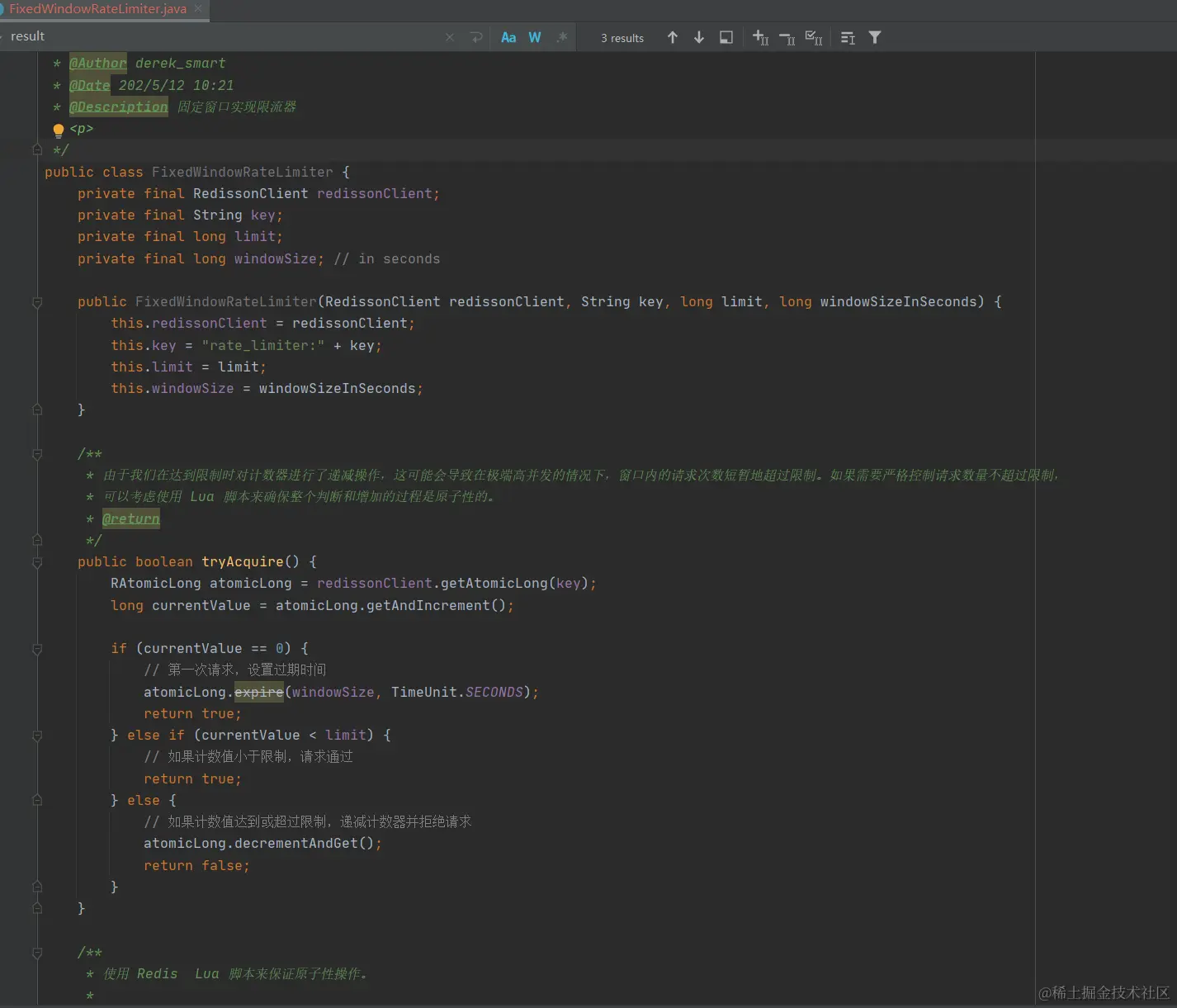Collapse the constructor fold marker

click(x=37, y=302)
